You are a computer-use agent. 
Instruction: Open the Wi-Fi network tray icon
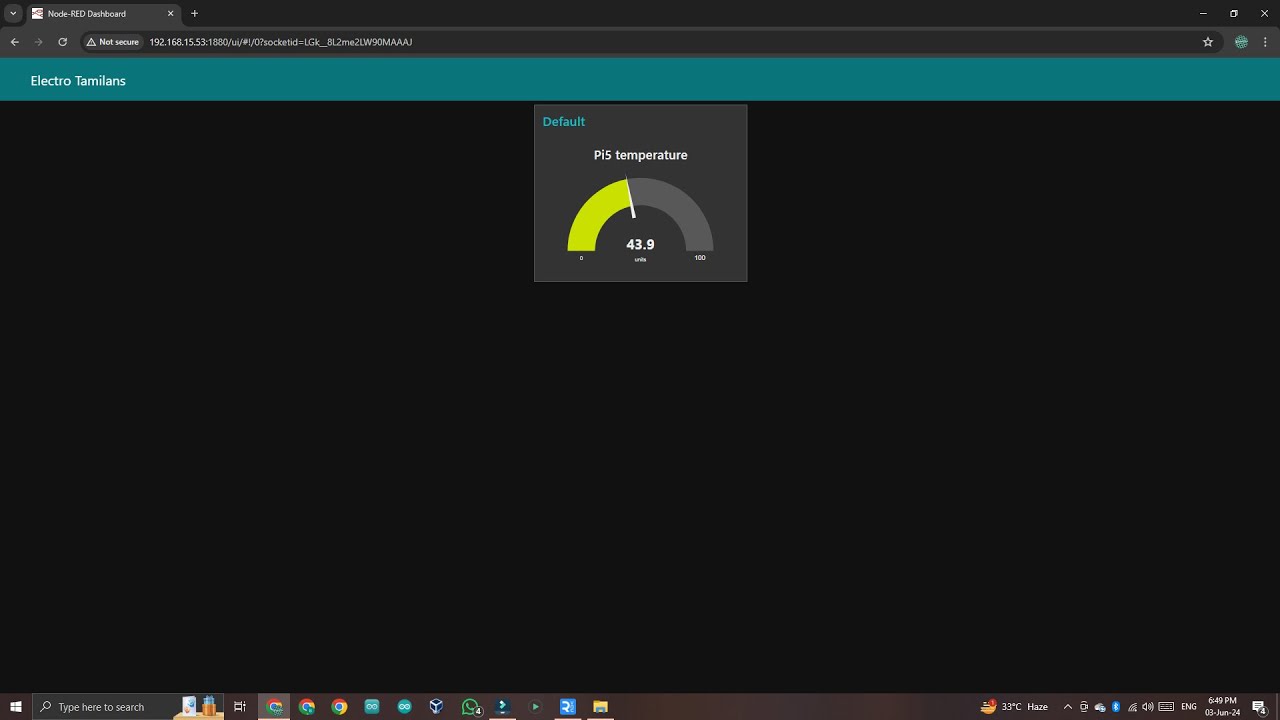1132,707
